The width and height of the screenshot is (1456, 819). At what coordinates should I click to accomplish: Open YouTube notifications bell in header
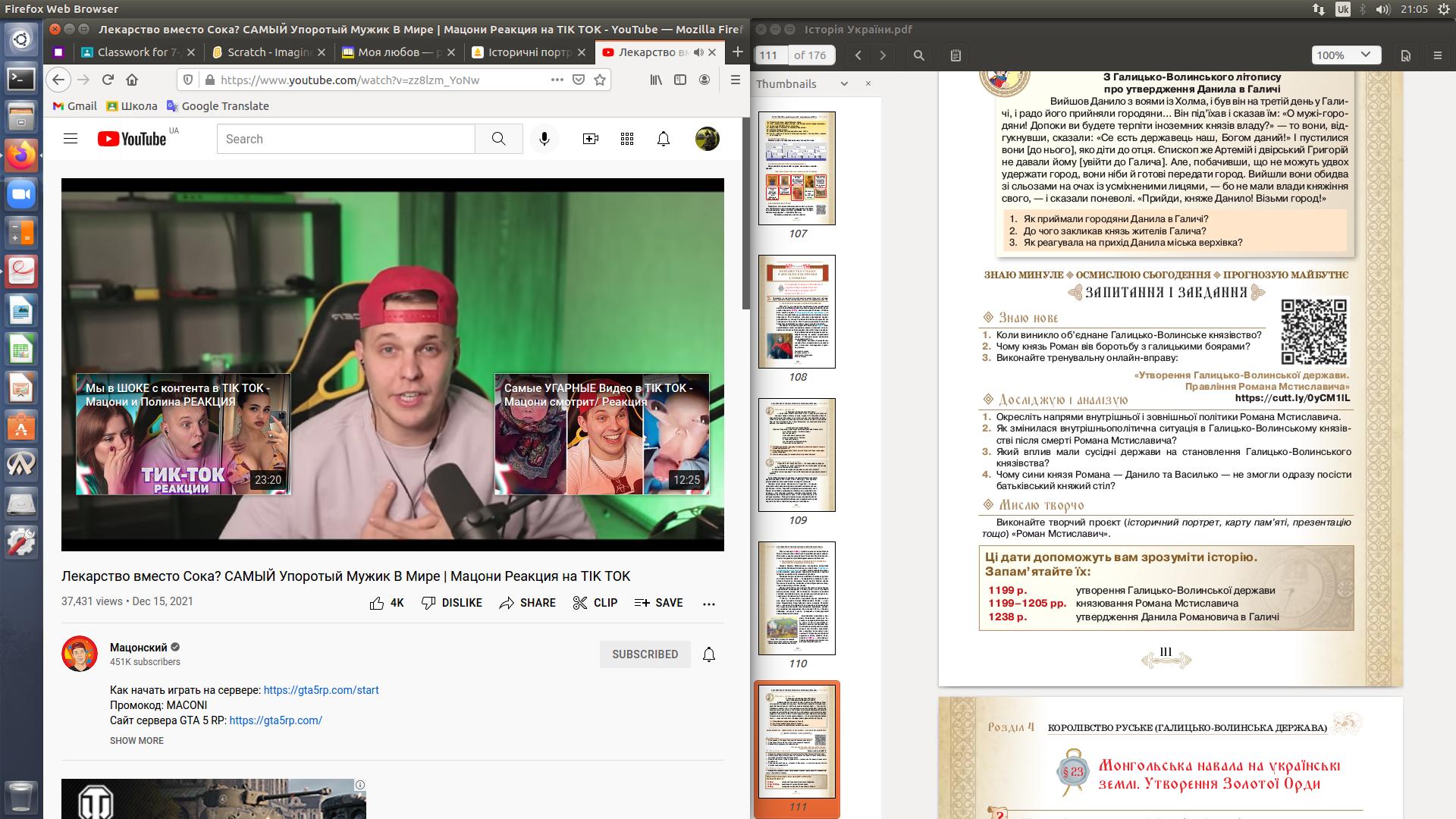pyautogui.click(x=664, y=139)
